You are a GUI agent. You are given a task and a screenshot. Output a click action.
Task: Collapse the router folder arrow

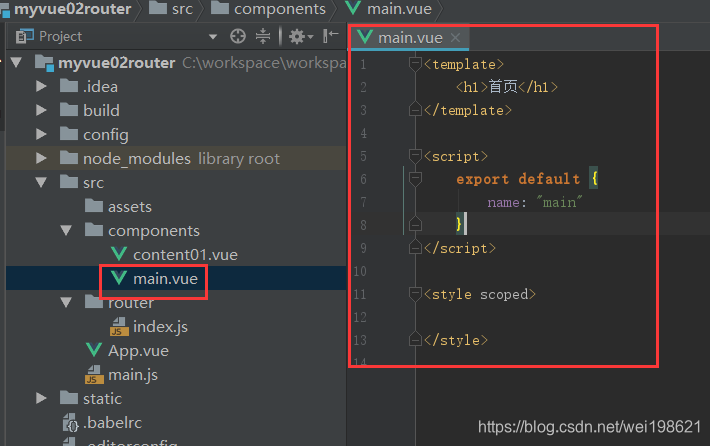pos(66,302)
